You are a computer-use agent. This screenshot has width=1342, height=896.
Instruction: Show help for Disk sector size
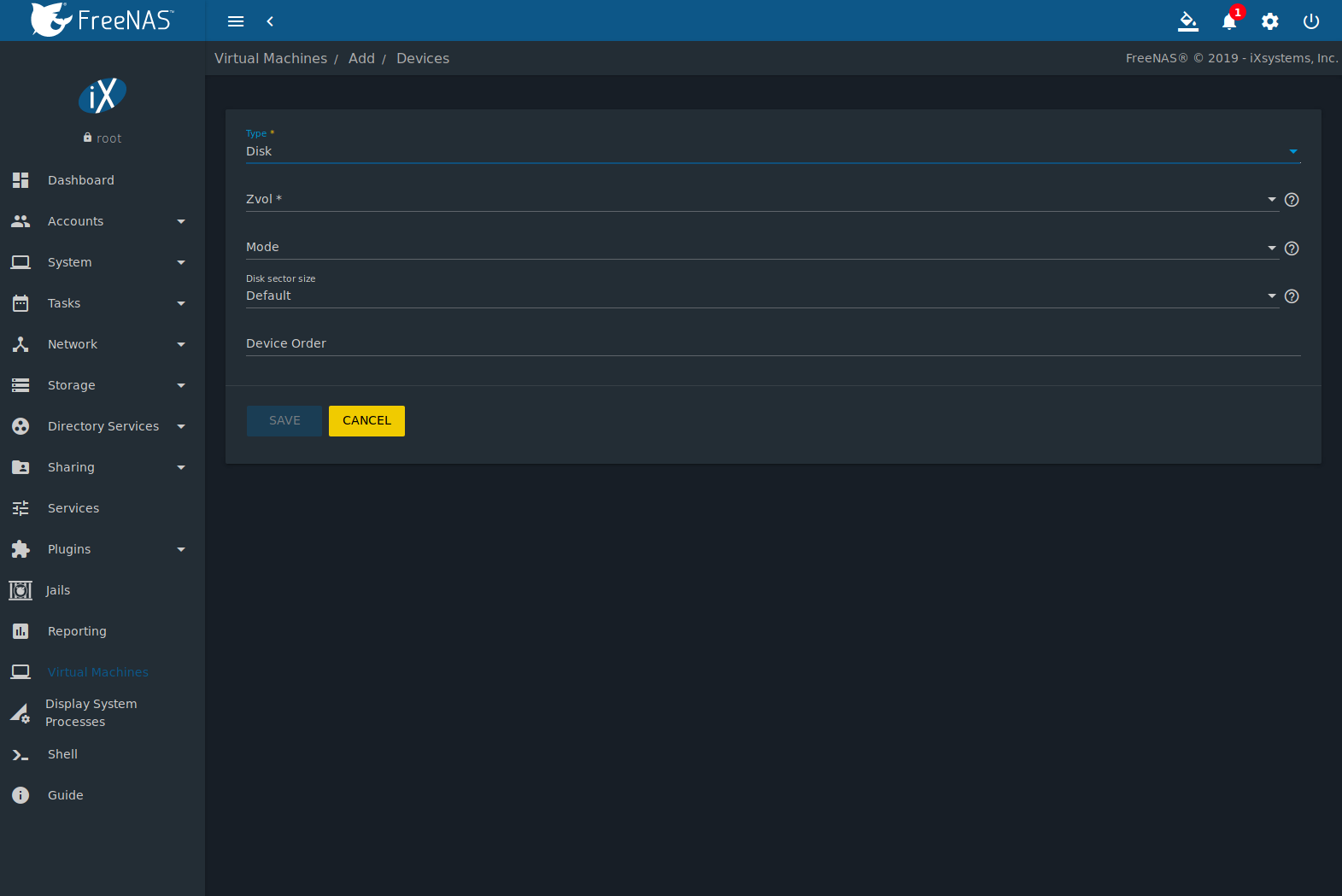(x=1292, y=296)
